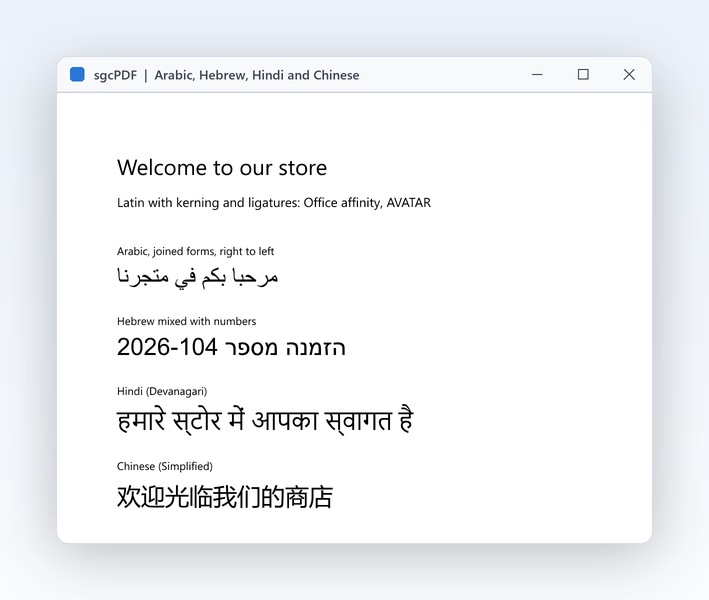Image resolution: width=709 pixels, height=600 pixels.
Task: Minimize the sgcPDF window
Action: pos(537,75)
